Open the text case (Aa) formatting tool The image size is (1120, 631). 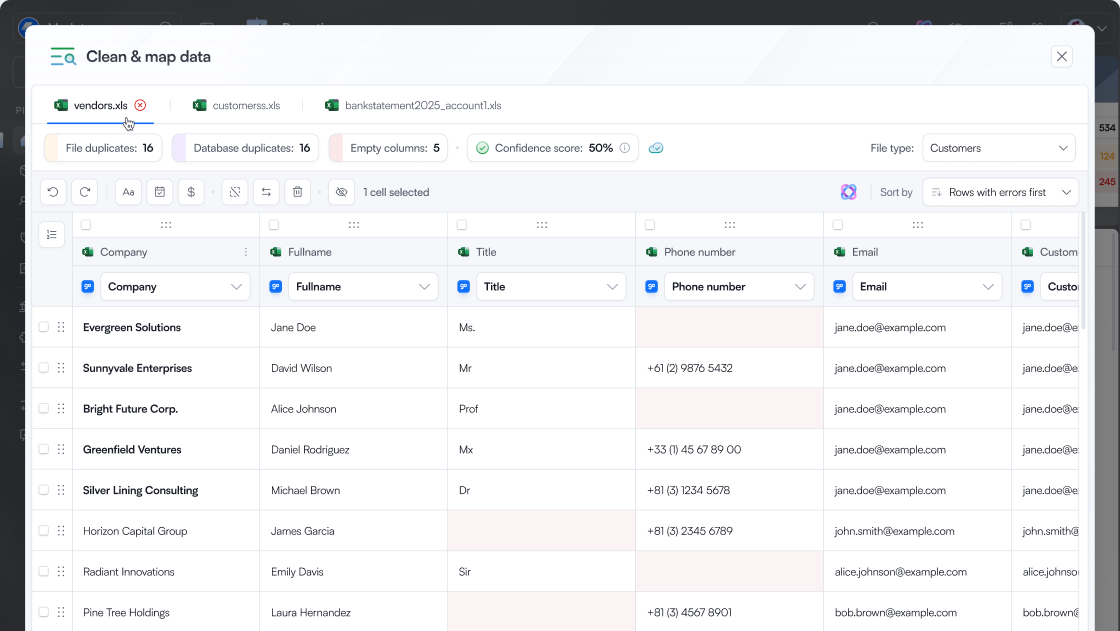[x=129, y=192]
